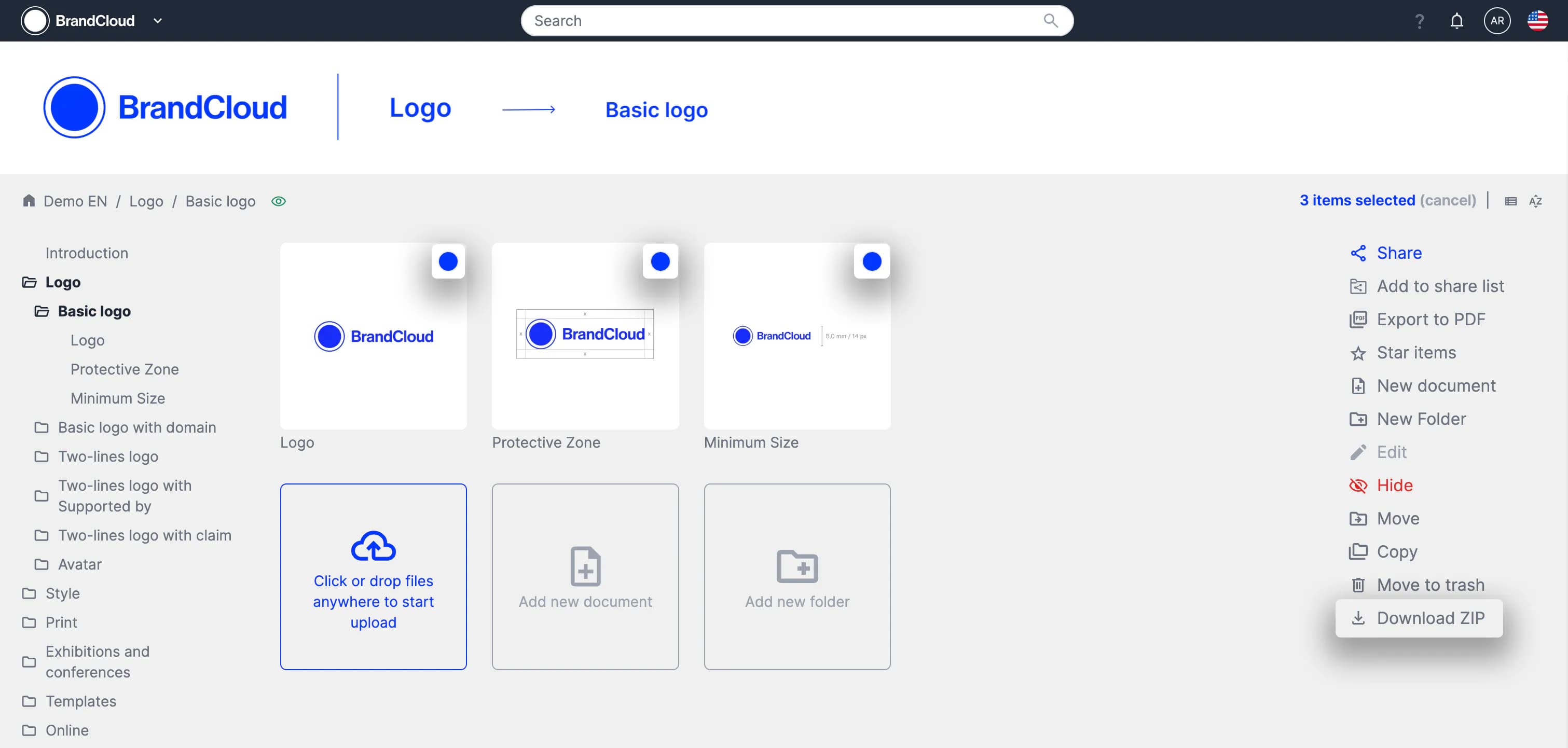Screen dimensions: 1568x748
Task: Expand the Two-lines logo folder
Action: coord(108,456)
